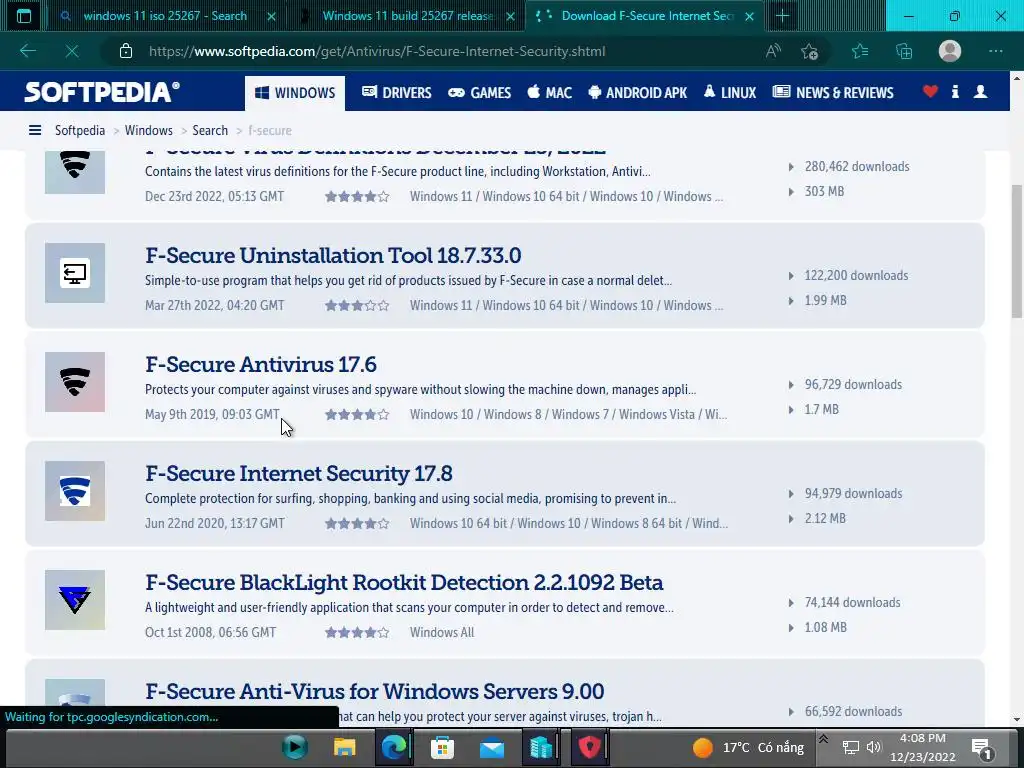Click the BlackLight Rootkit Detection thumbnail icon
Screen dimensions: 1024x768
(75, 600)
